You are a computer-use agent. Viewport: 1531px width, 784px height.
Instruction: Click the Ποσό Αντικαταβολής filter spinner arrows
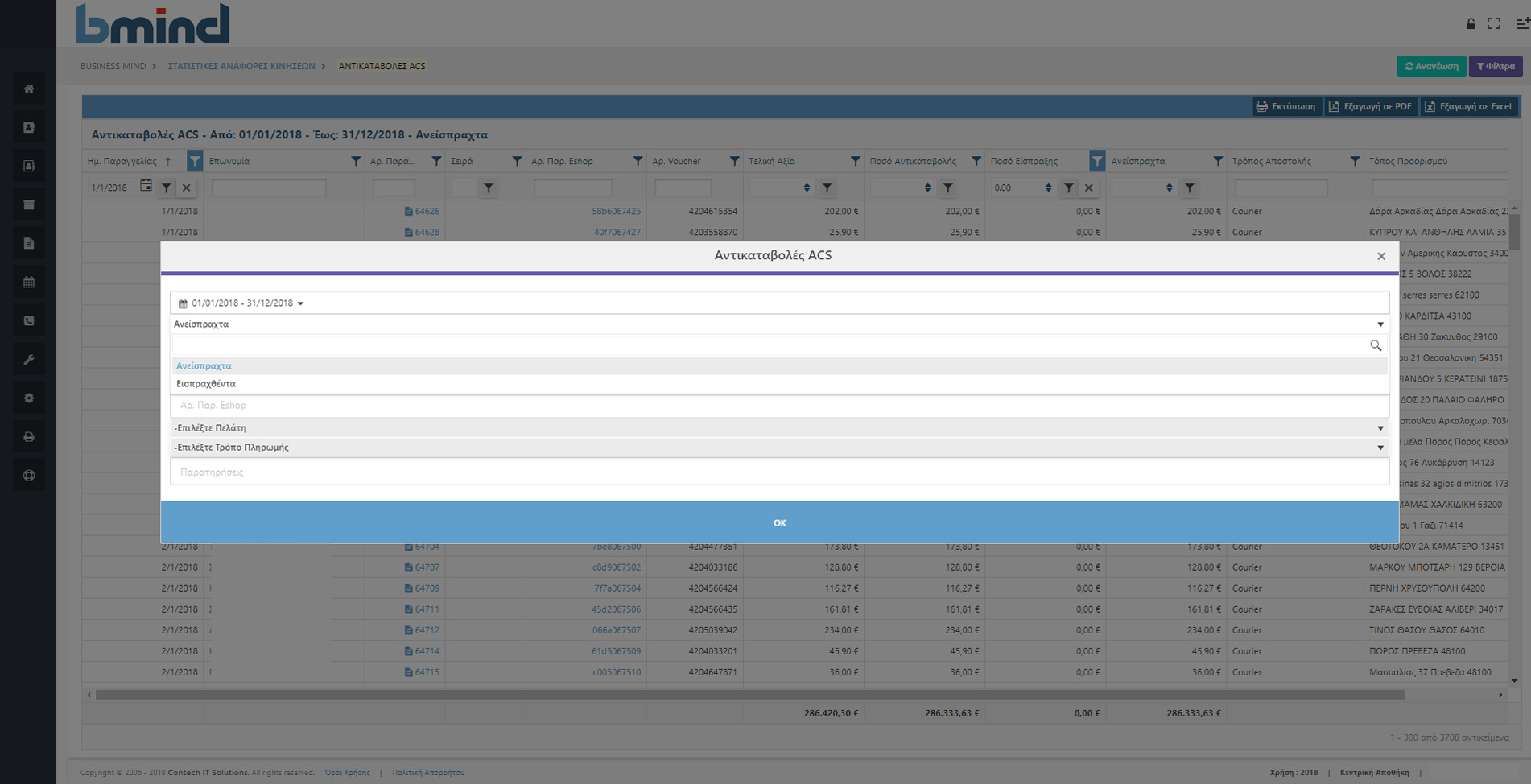click(x=927, y=188)
